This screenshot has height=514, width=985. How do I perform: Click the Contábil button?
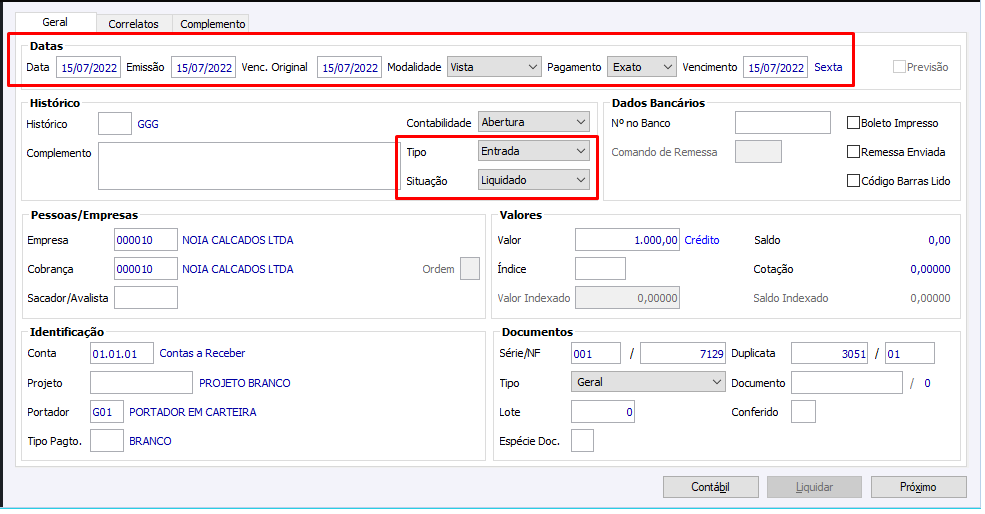[x=710, y=487]
